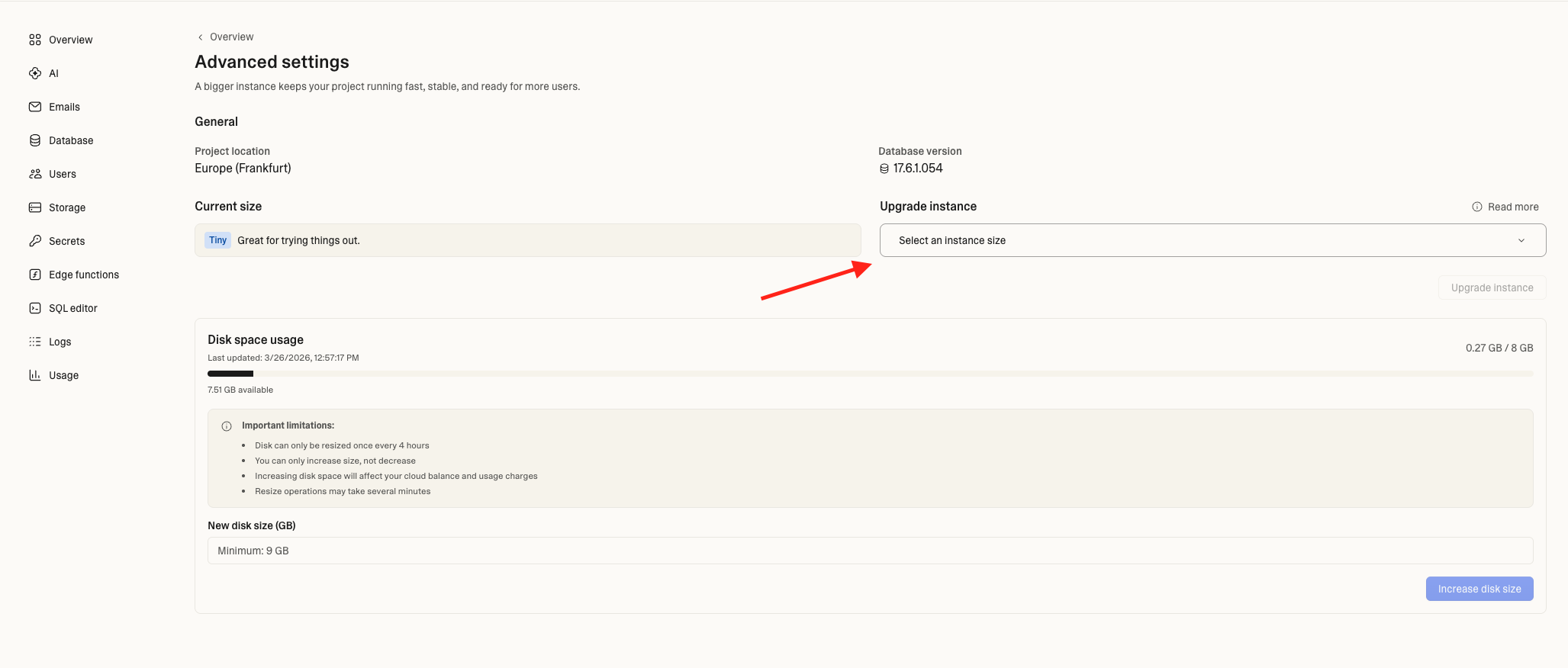Click the 'Europe (Frankfurt)' location value
This screenshot has width=1568, height=668.
[243, 168]
